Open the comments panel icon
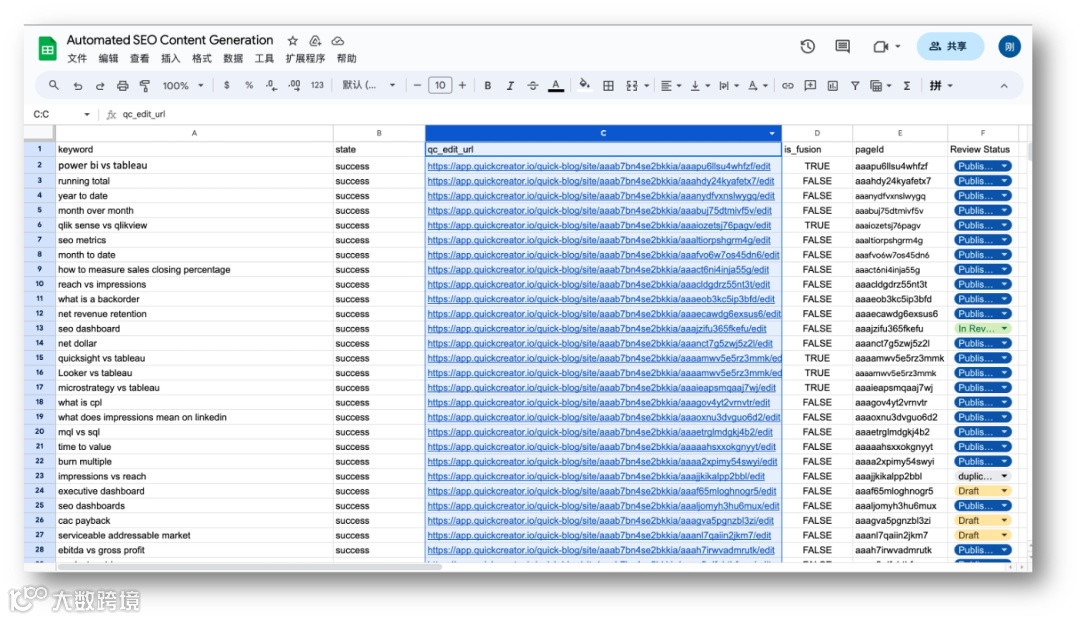This screenshot has height=620, width=1080. coord(842,46)
